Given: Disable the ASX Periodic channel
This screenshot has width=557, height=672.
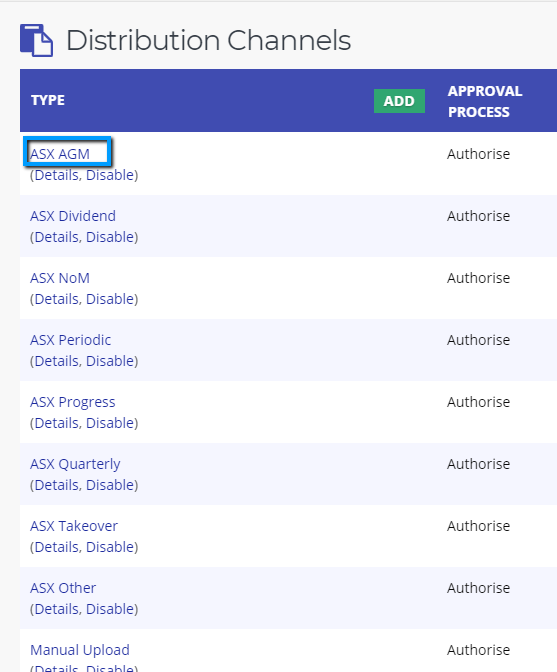Looking at the screenshot, I should click(110, 361).
